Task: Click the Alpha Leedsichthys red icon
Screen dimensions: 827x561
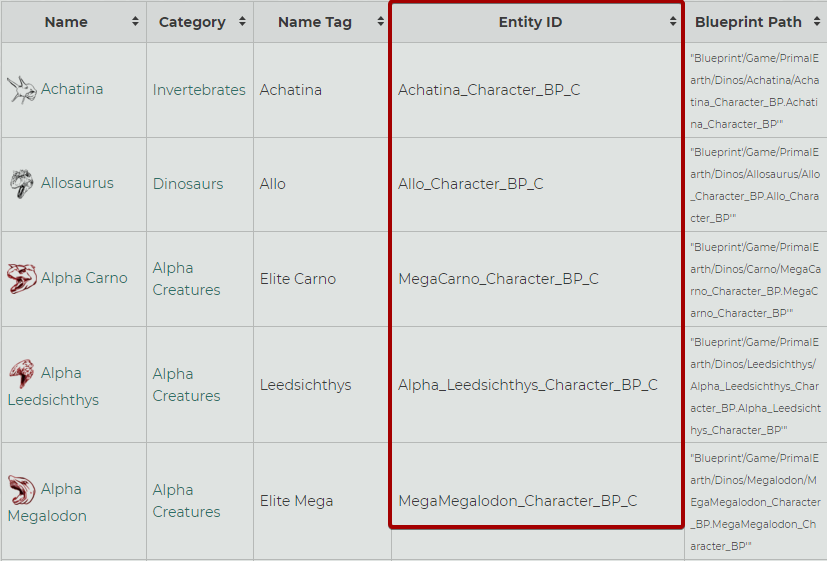Action: (x=21, y=374)
